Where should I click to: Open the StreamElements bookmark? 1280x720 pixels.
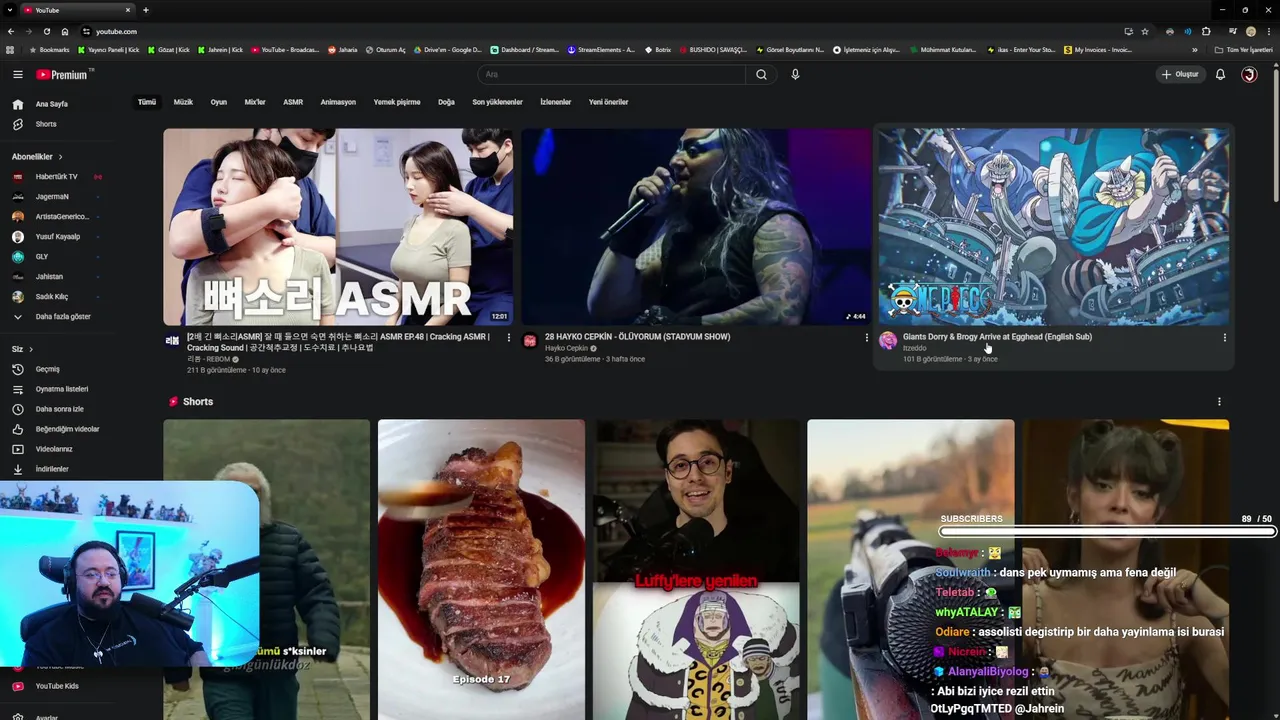[602, 50]
